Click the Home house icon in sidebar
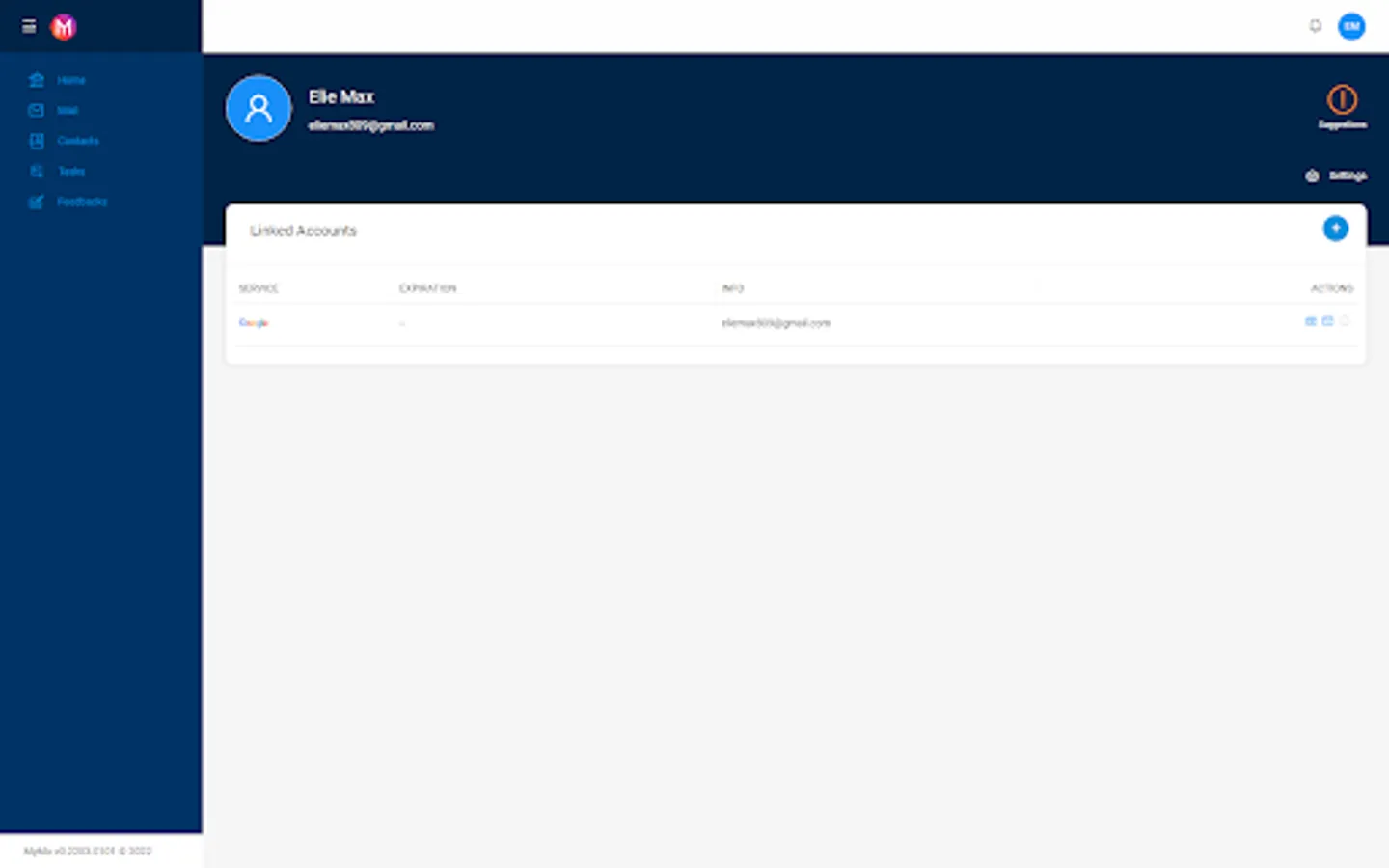 [x=37, y=80]
